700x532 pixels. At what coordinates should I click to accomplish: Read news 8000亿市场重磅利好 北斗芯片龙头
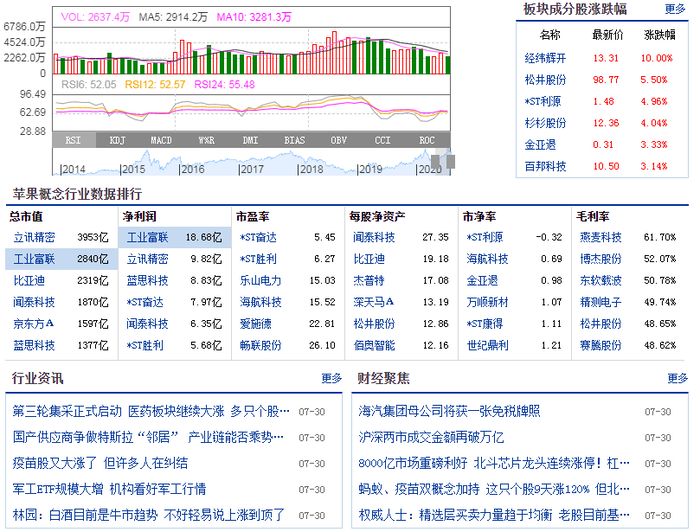tap(494, 463)
